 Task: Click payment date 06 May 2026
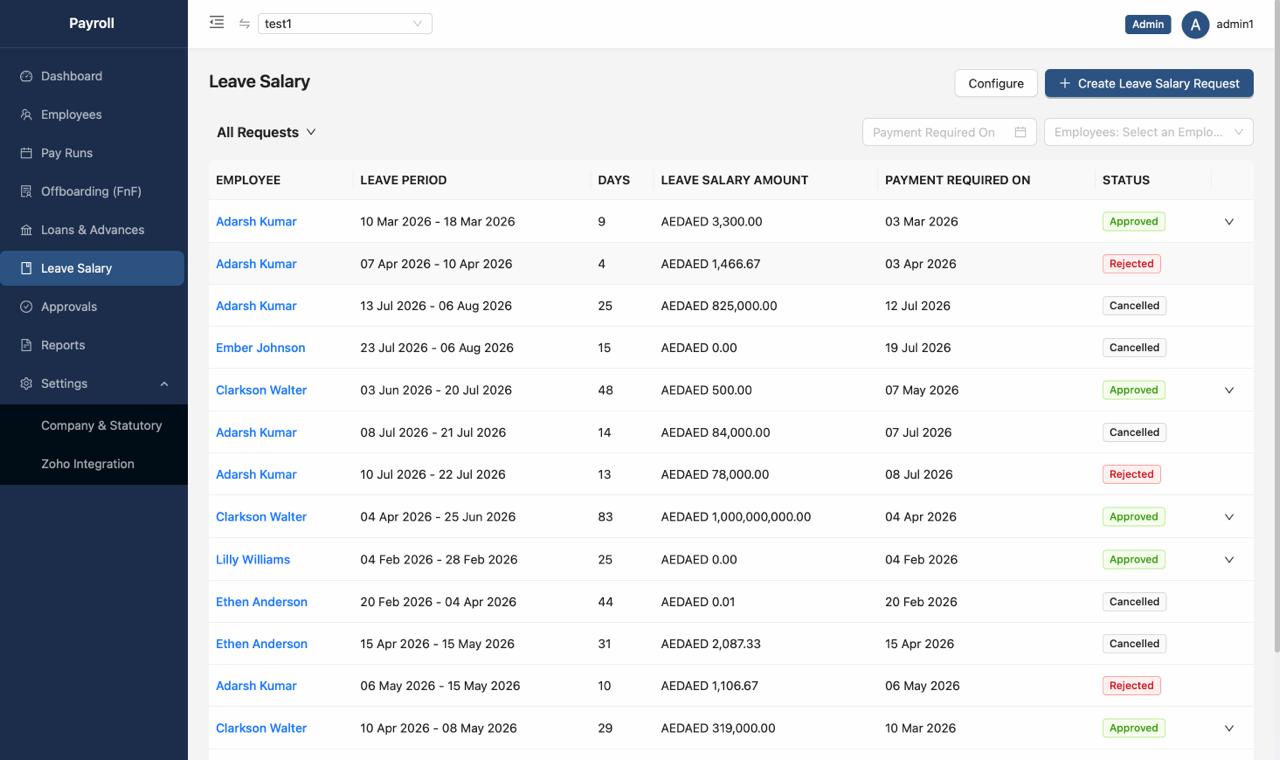point(922,686)
